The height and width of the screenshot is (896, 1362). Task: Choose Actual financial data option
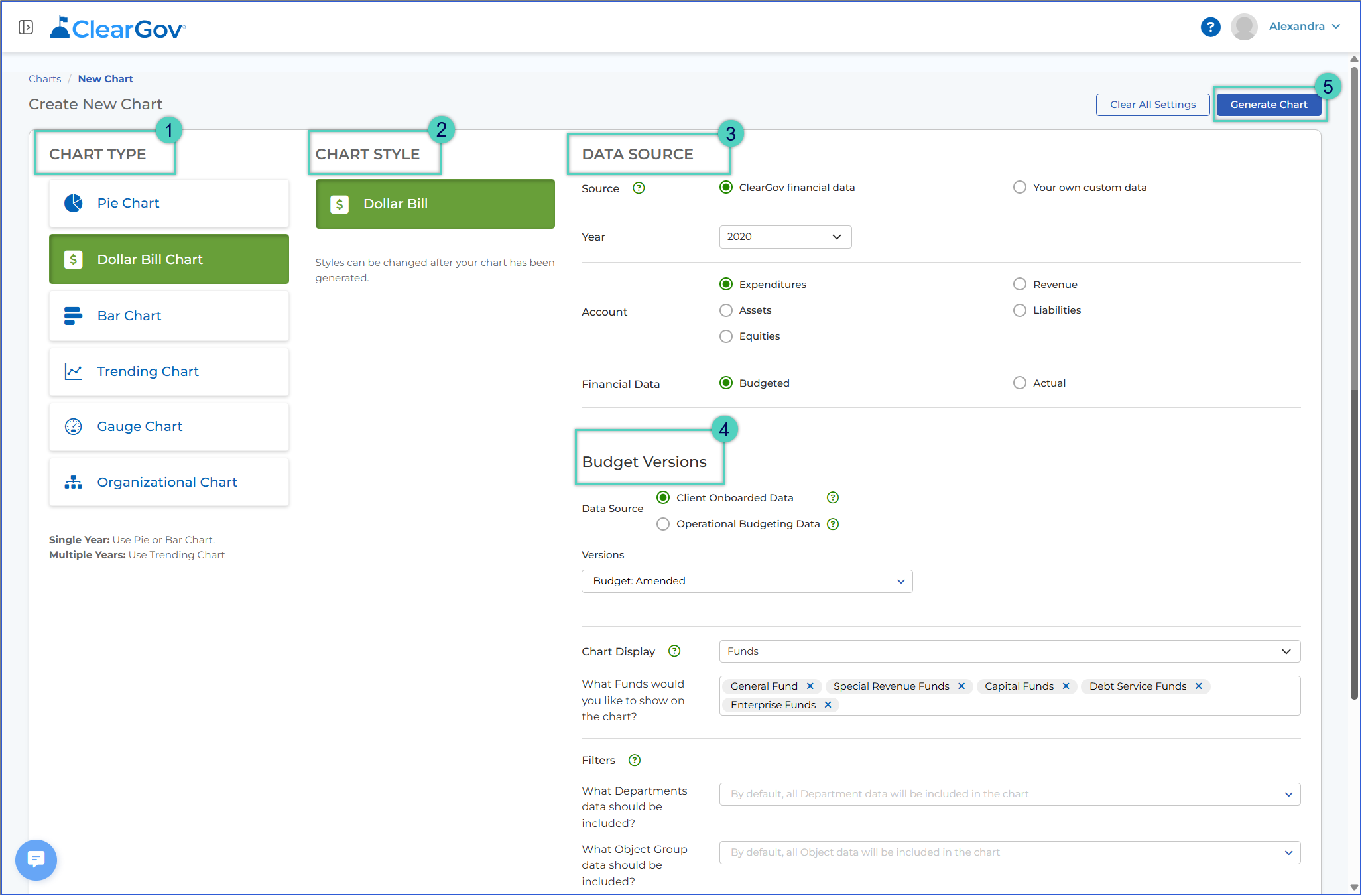coord(1020,383)
